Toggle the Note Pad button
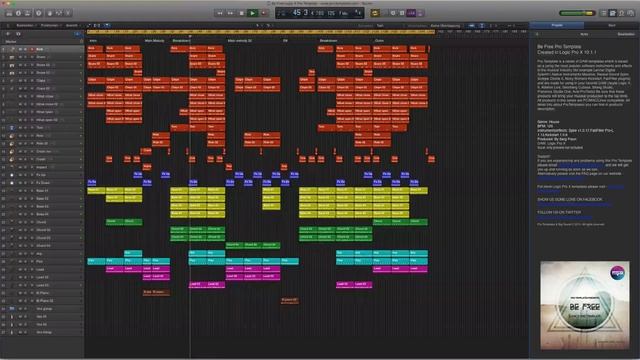 613,13
